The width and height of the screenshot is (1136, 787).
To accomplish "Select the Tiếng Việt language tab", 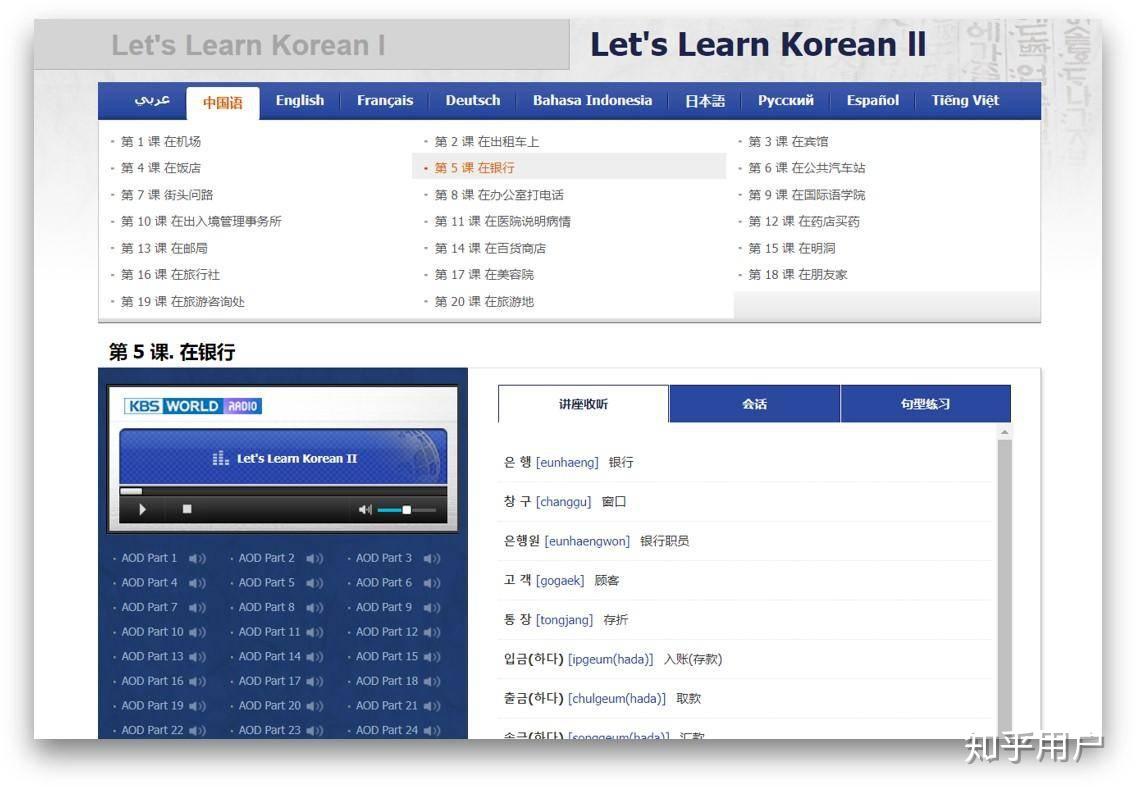I will point(965,101).
